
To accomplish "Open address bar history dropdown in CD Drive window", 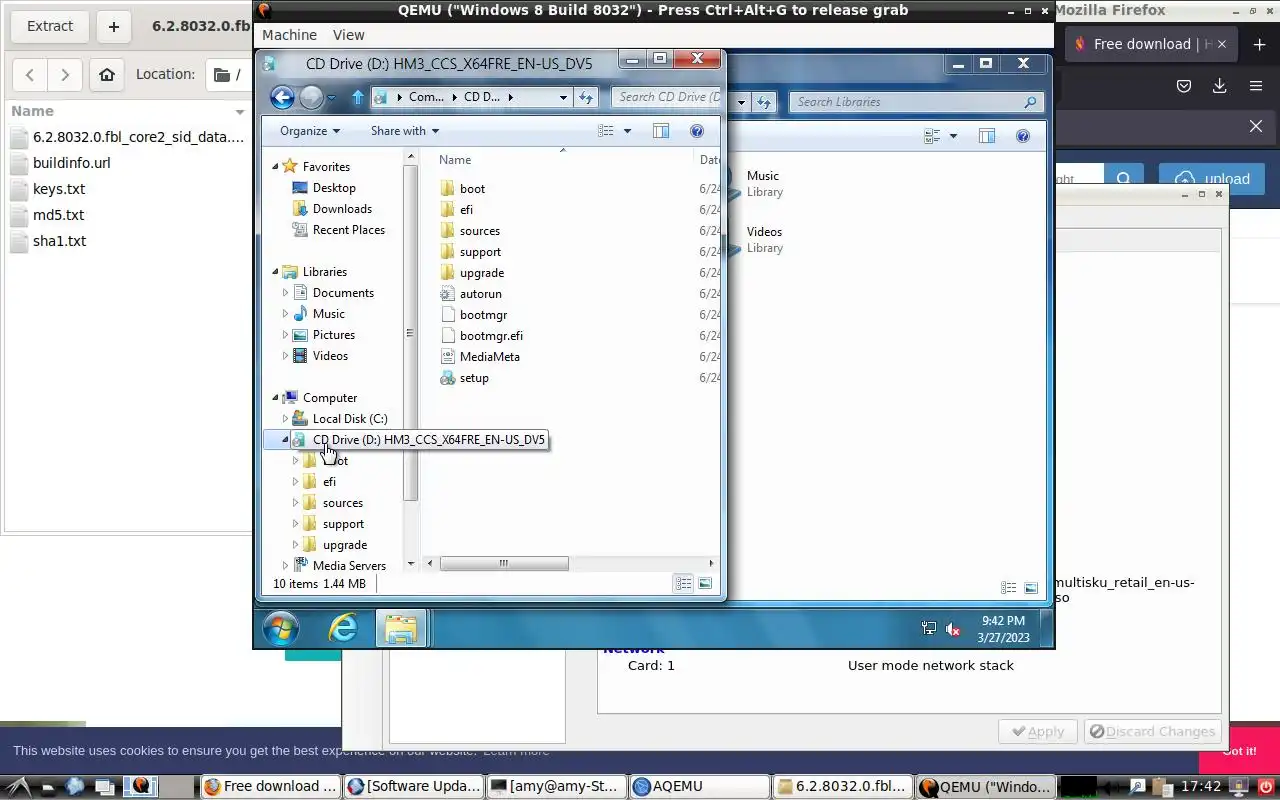I will (x=563, y=97).
